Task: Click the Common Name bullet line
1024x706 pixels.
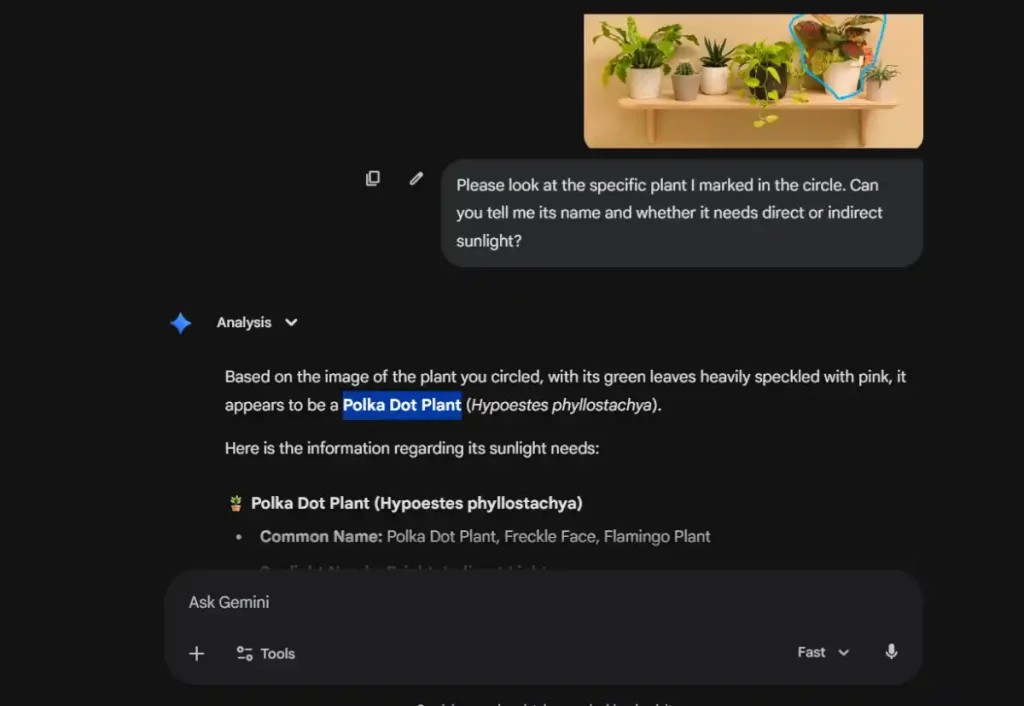Action: pyautogui.click(x=485, y=537)
